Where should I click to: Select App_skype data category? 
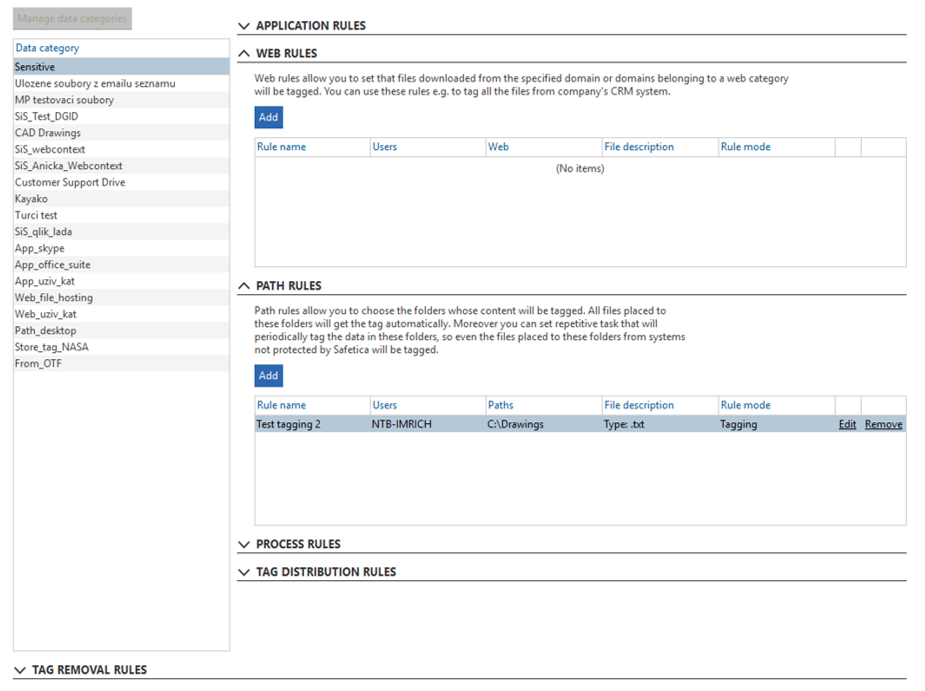pos(40,248)
